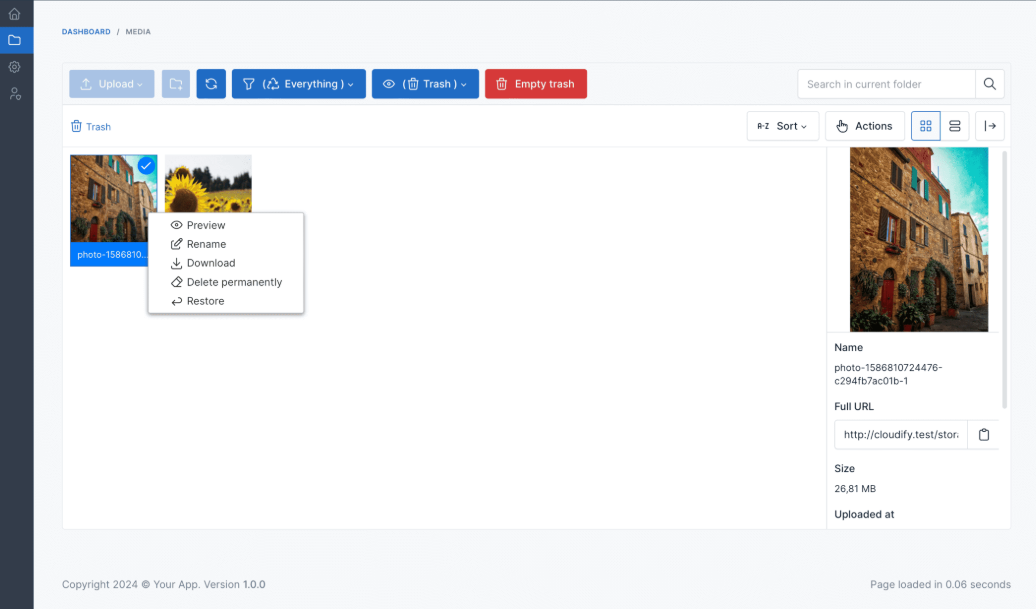Focus the Search in current folder field
This screenshot has height=609, width=1036.
point(886,84)
